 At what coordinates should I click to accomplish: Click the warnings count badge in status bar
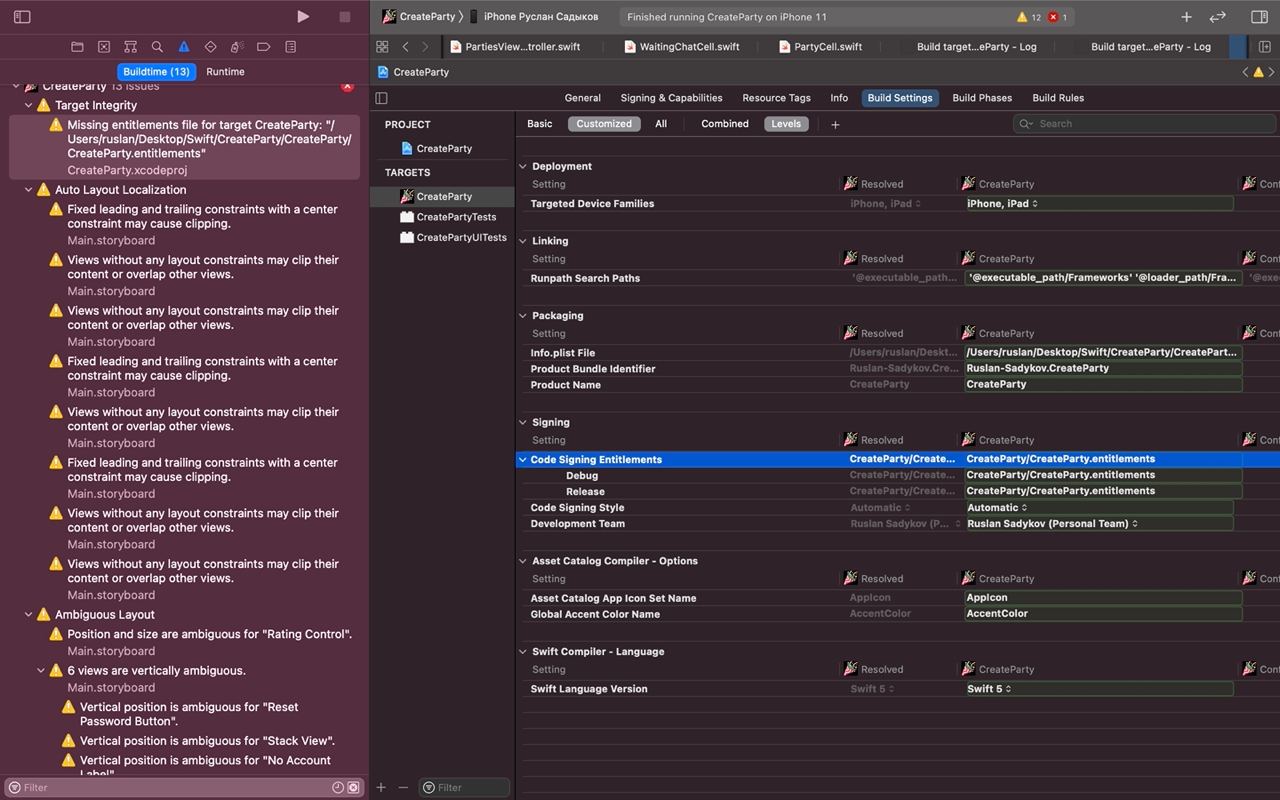(1029, 17)
